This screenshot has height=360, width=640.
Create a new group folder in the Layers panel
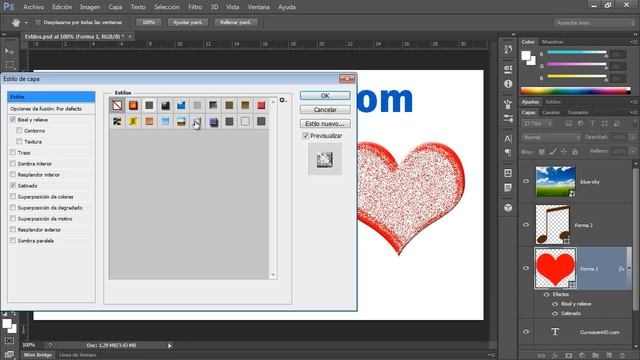[596, 356]
